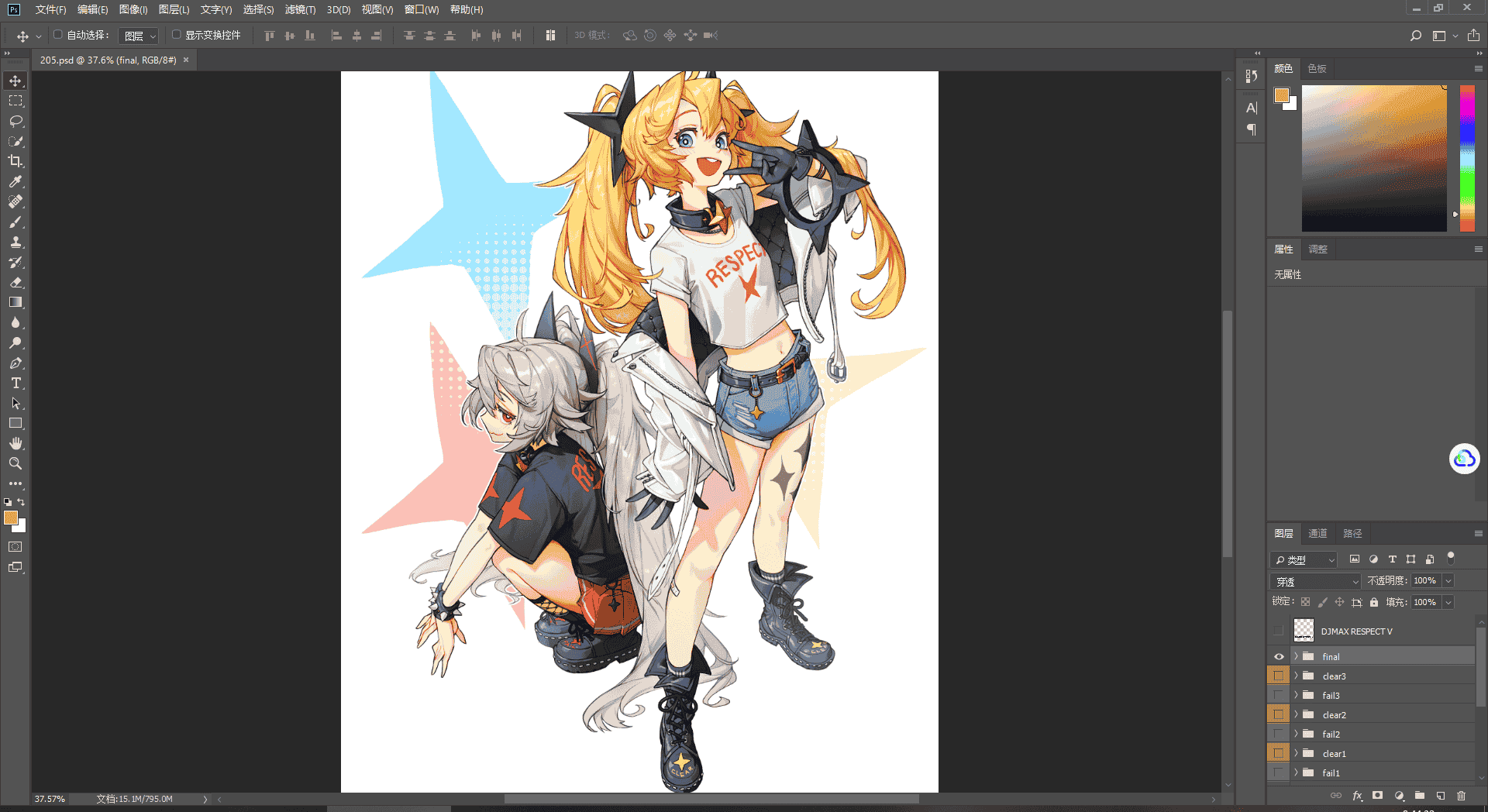The width and height of the screenshot is (1488, 812).
Task: Switch to the 通道 tab
Action: [1317, 534]
